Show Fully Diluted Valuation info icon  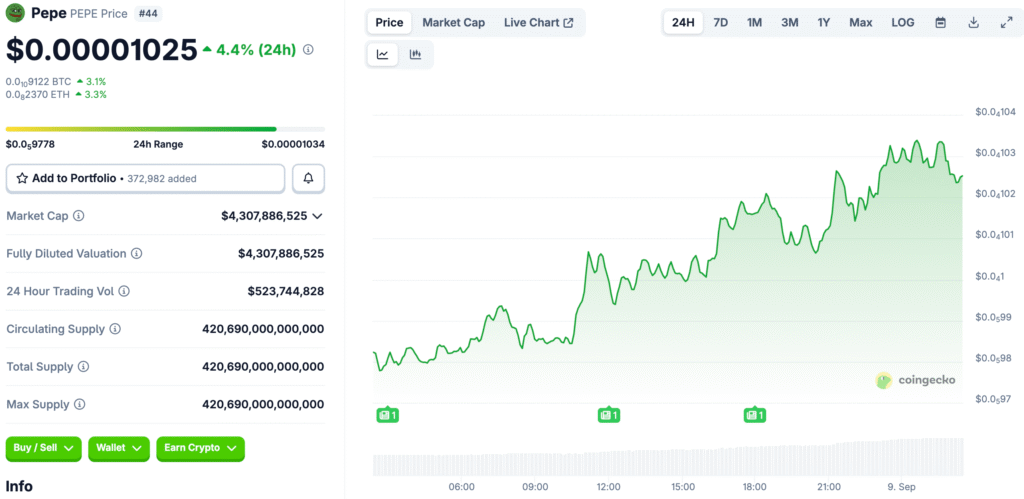coord(136,253)
